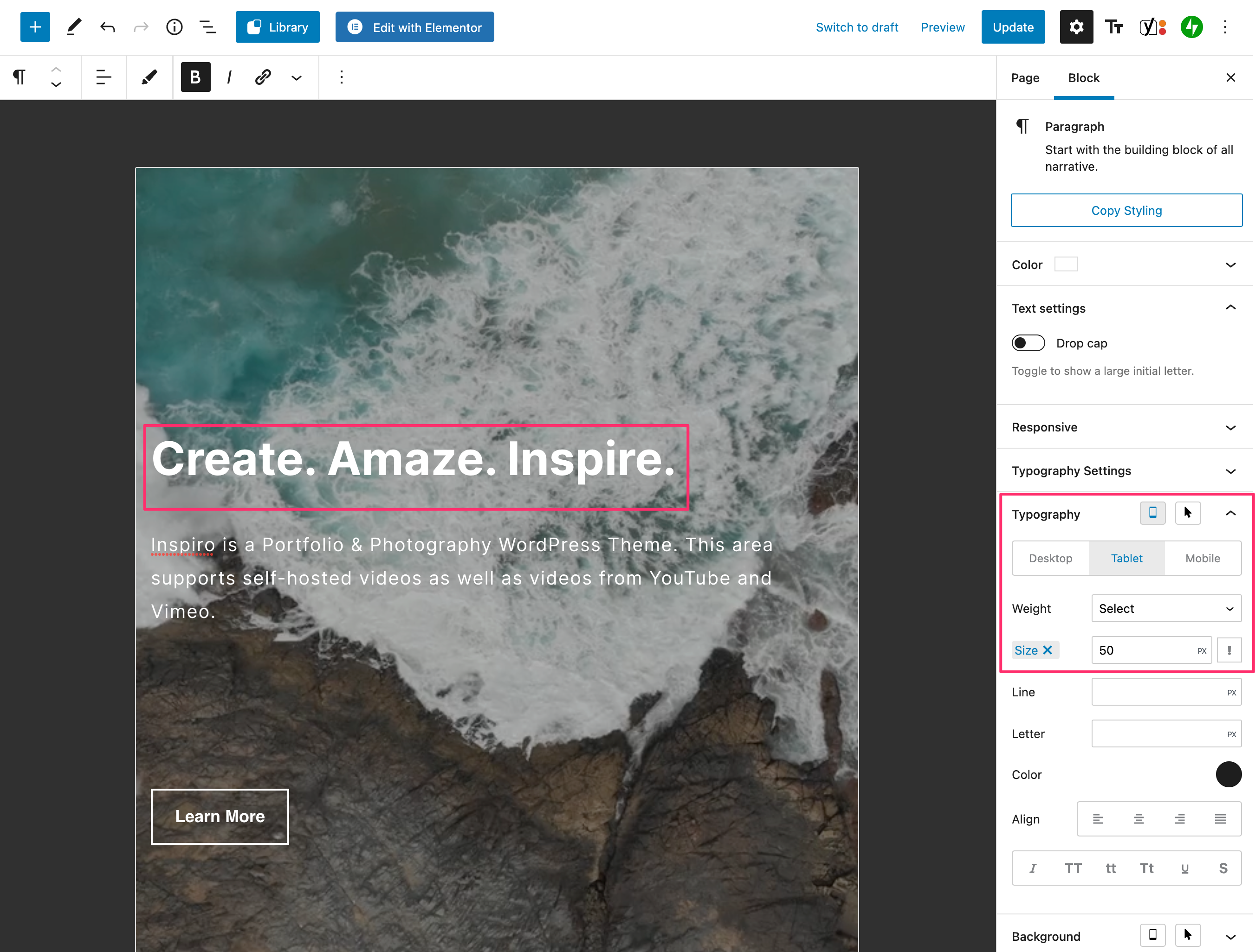Toggle bold formatting button
This screenshot has width=1255, height=952.
195,77
